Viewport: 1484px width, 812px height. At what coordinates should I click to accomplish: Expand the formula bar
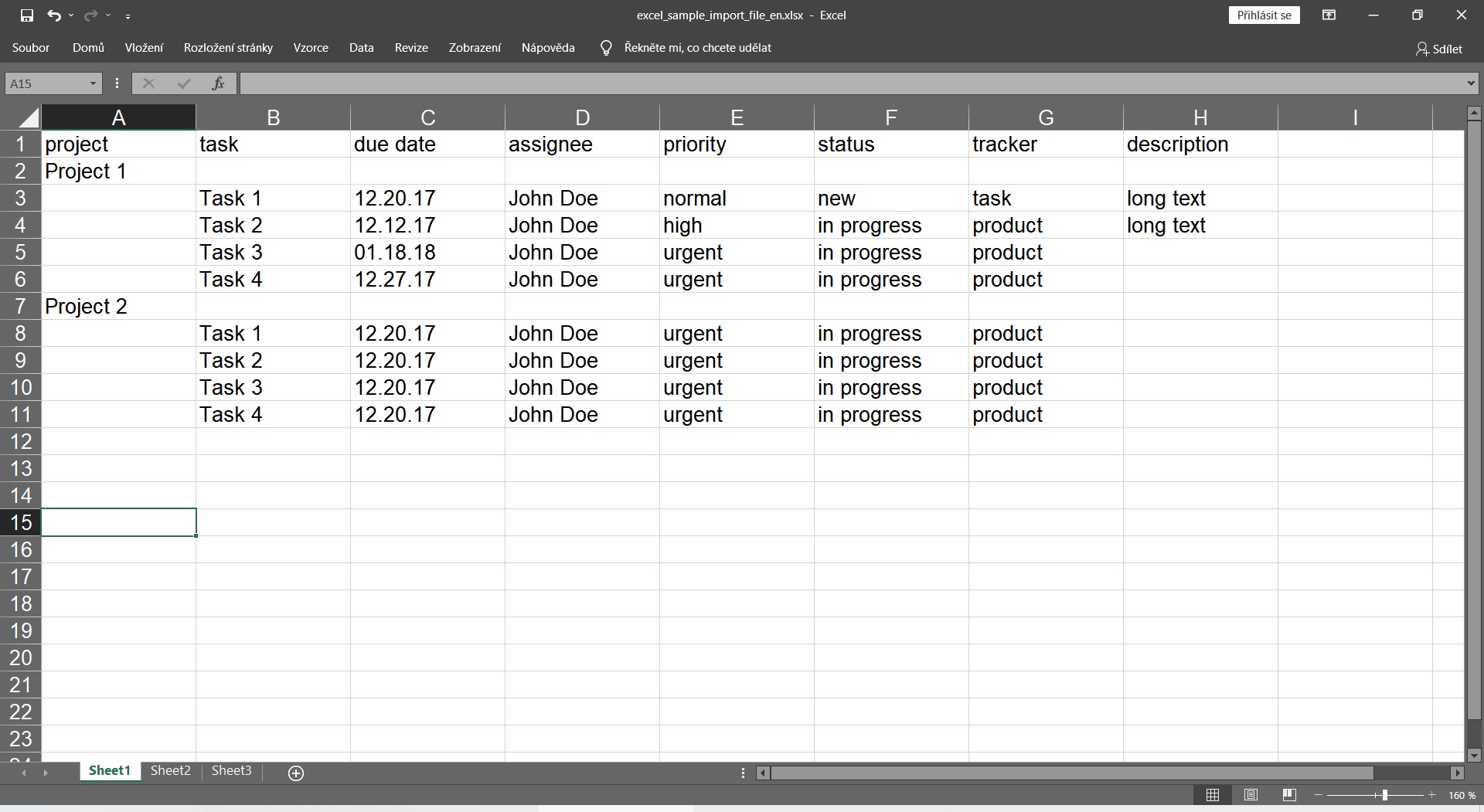(1470, 83)
